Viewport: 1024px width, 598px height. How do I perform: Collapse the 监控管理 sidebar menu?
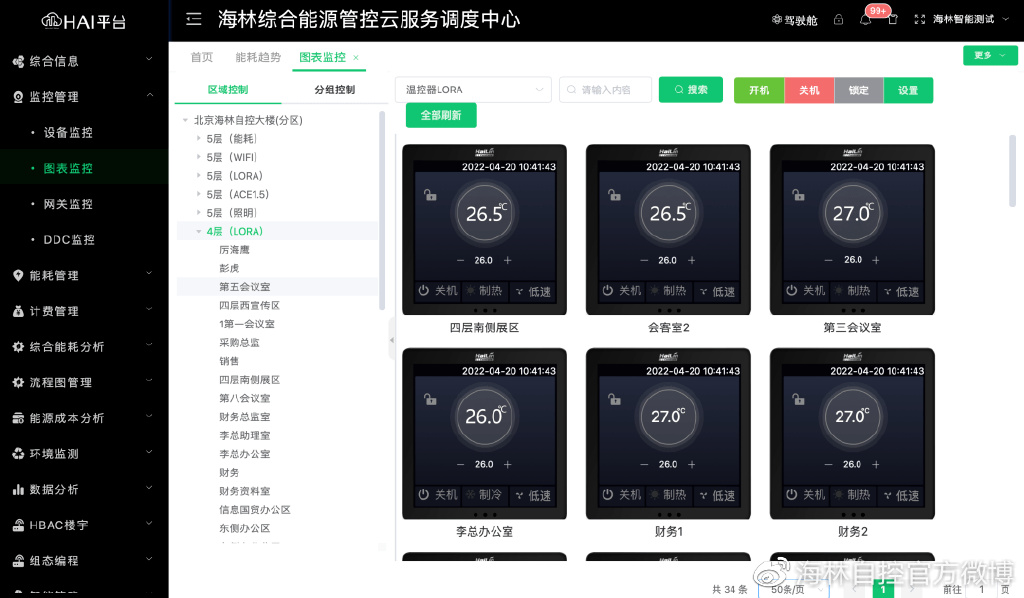click(x=84, y=97)
